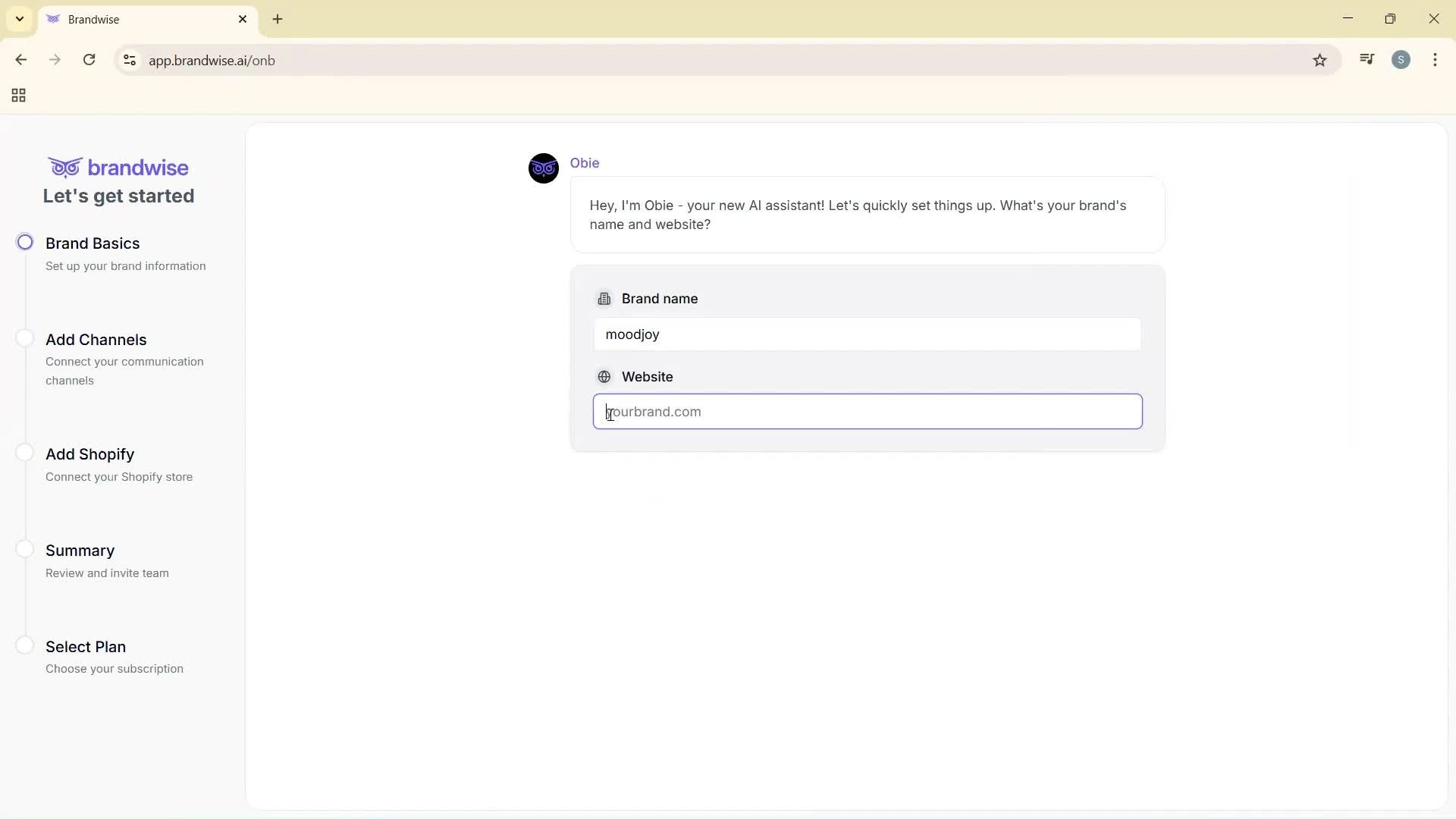Click the brandwise owl logo
1456x819 pixels.
(64, 167)
